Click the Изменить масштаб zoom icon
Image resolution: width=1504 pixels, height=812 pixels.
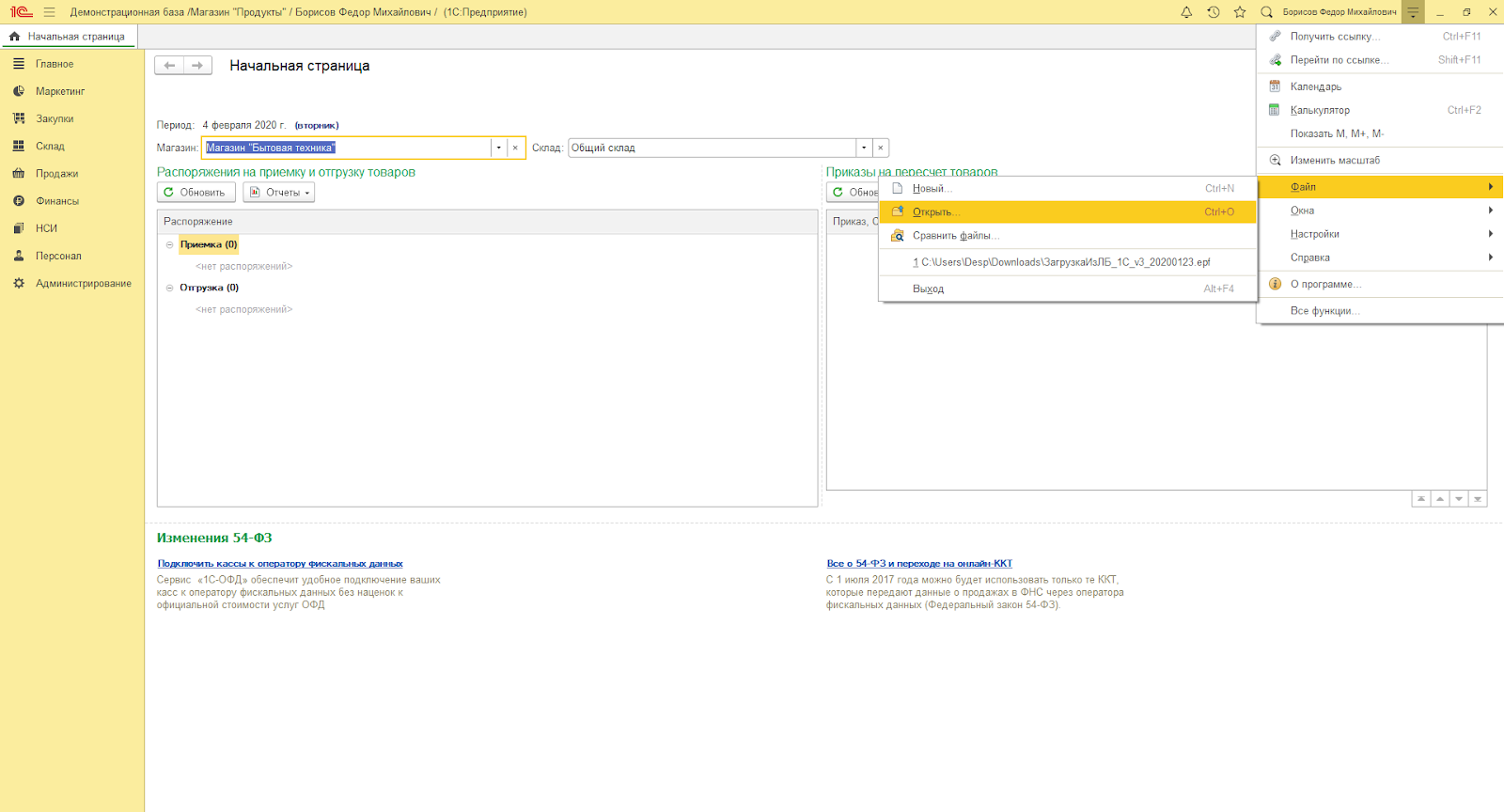pos(1275,160)
